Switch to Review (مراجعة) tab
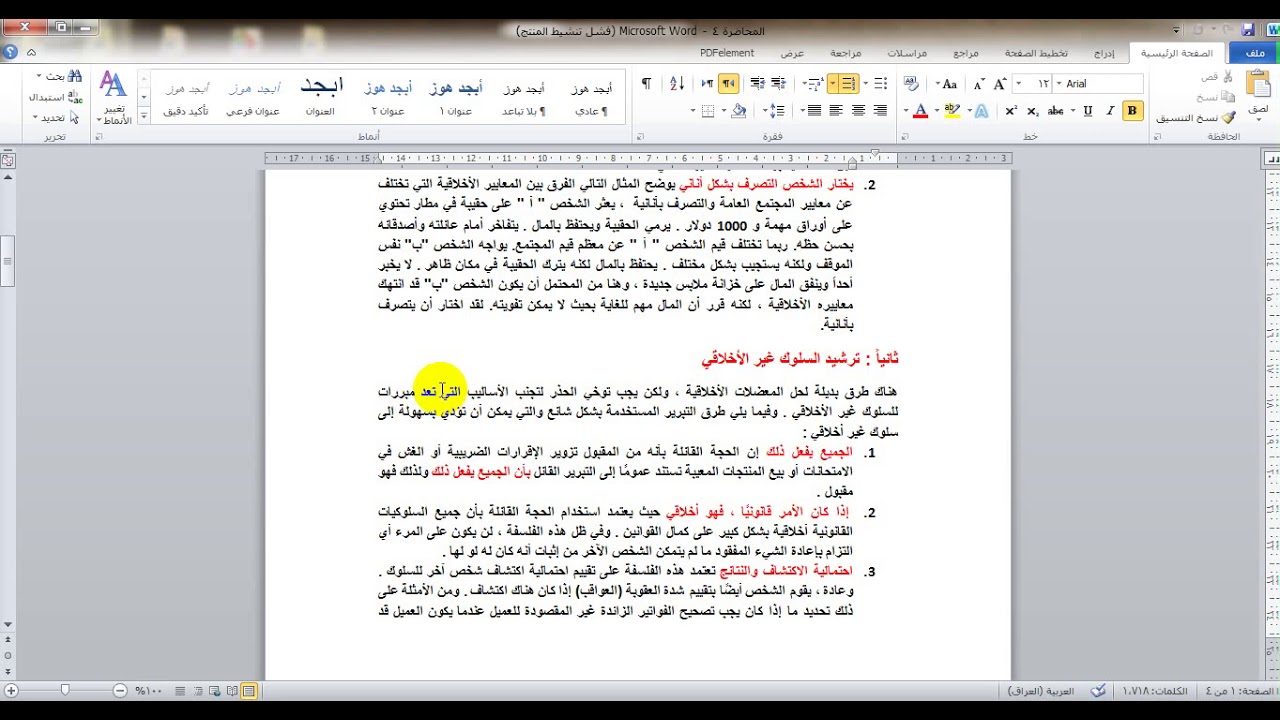Image resolution: width=1280 pixels, height=720 pixels. point(845,53)
